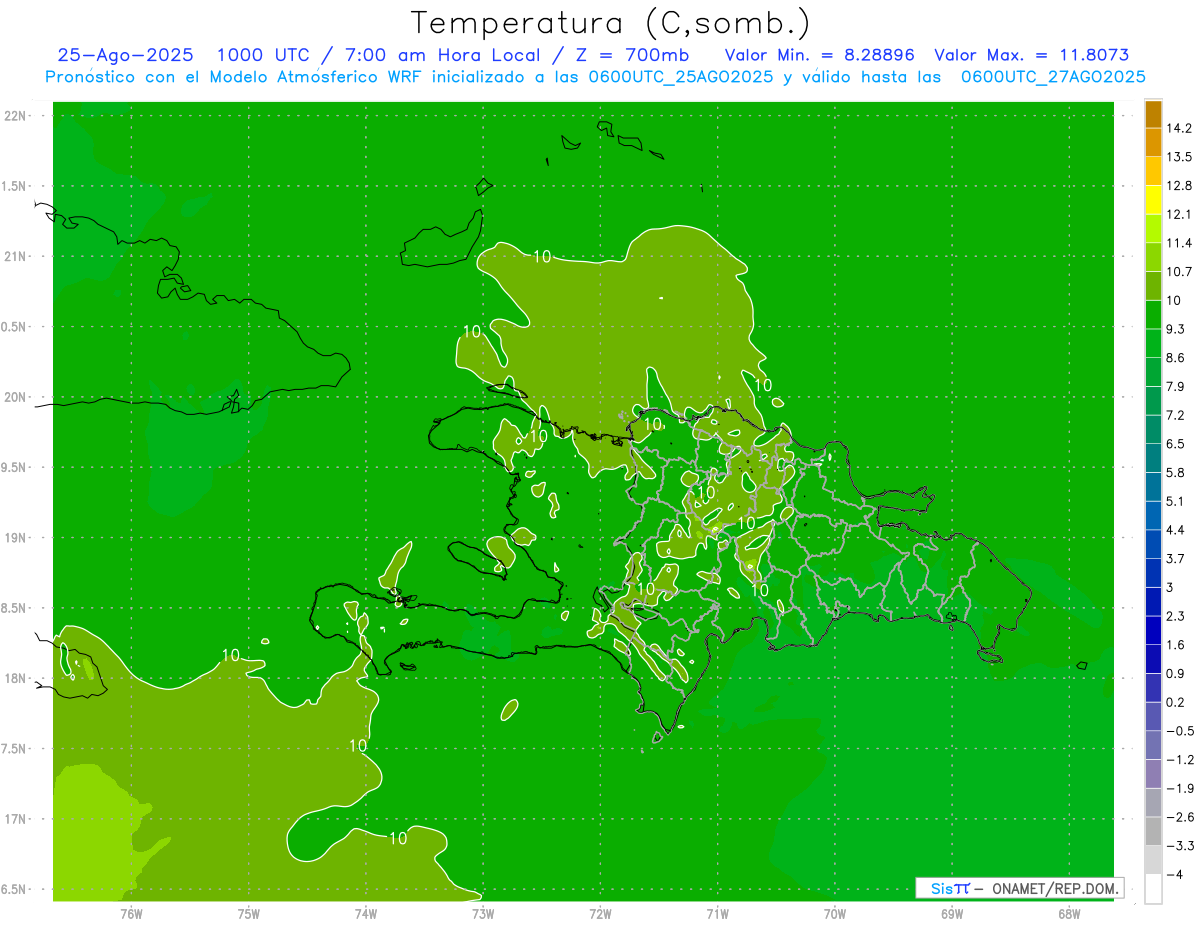Click the legend value "9.3"
The width and height of the screenshot is (1200, 927).
(x=1176, y=329)
